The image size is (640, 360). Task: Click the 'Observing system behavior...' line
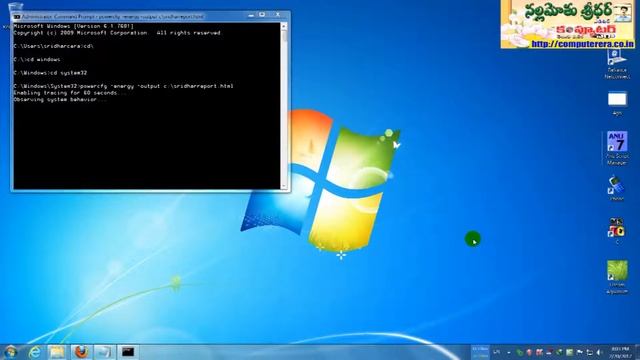coord(60,100)
